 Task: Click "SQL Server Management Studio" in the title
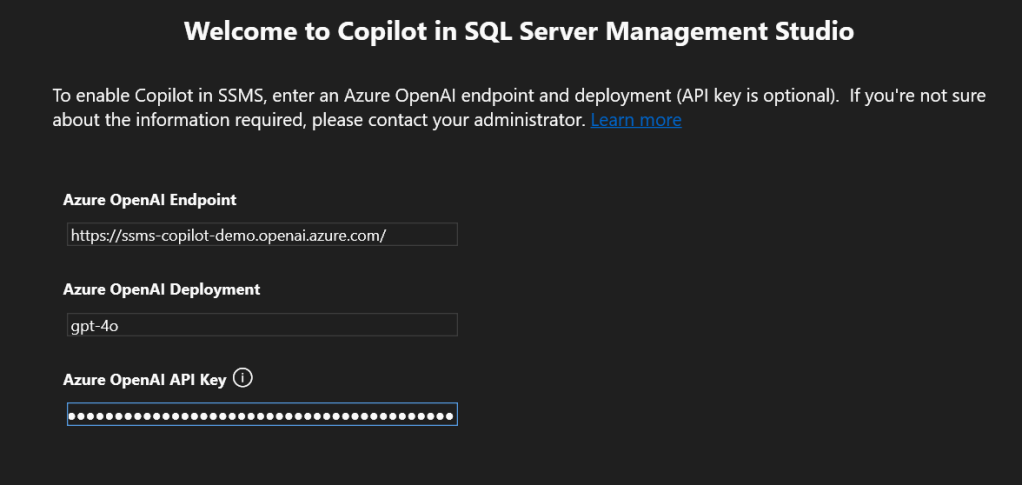660,32
